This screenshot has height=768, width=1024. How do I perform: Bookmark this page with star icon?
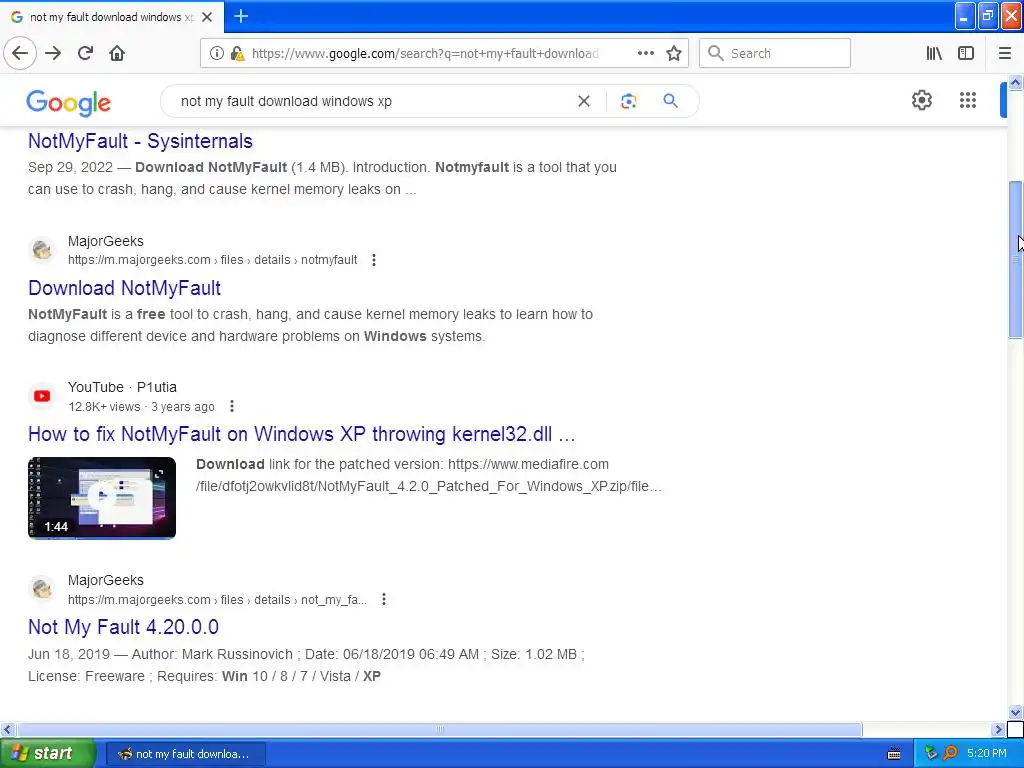click(674, 53)
